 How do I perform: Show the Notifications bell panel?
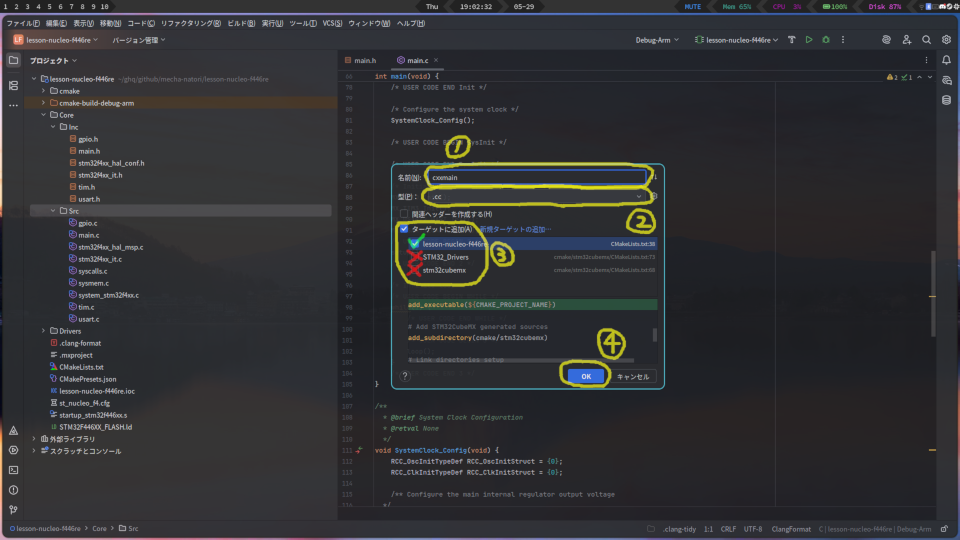click(946, 61)
